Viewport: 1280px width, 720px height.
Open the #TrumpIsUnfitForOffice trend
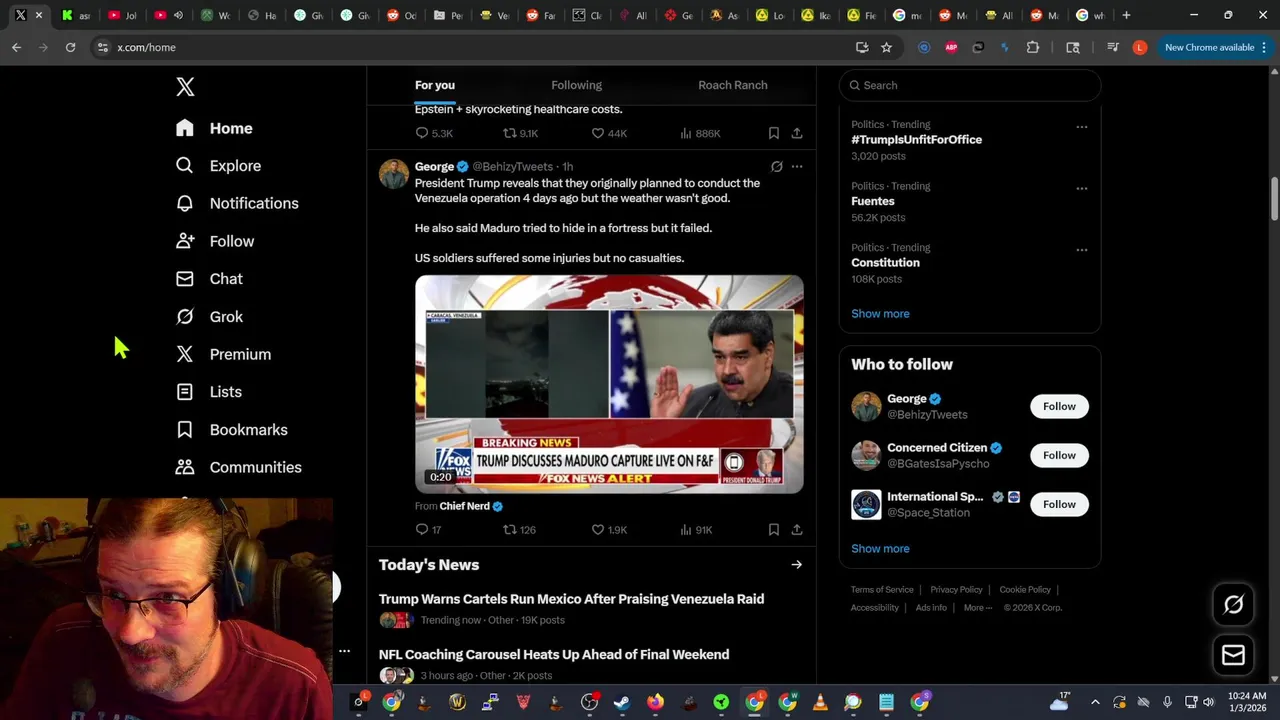tap(916, 140)
